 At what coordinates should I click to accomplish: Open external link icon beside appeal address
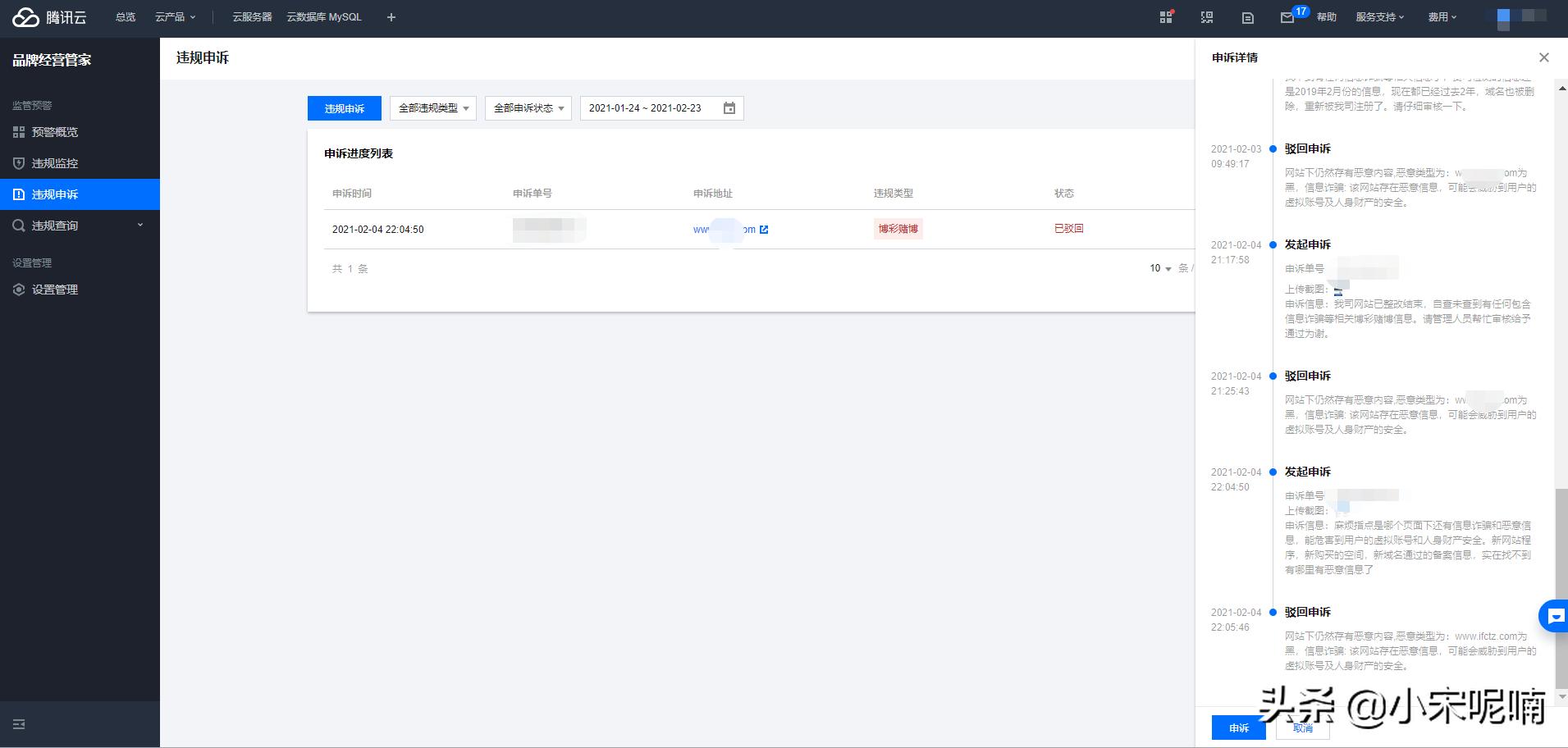coord(764,230)
